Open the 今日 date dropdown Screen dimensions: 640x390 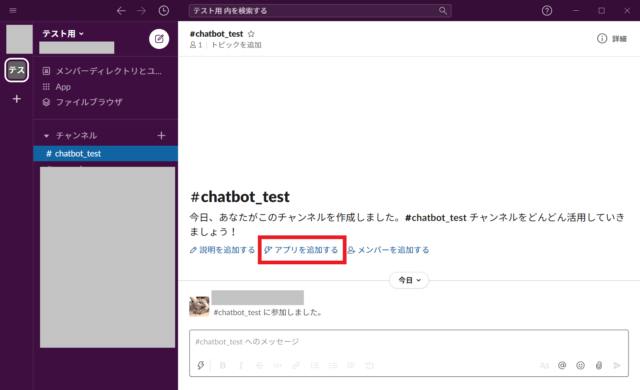[x=409, y=280]
